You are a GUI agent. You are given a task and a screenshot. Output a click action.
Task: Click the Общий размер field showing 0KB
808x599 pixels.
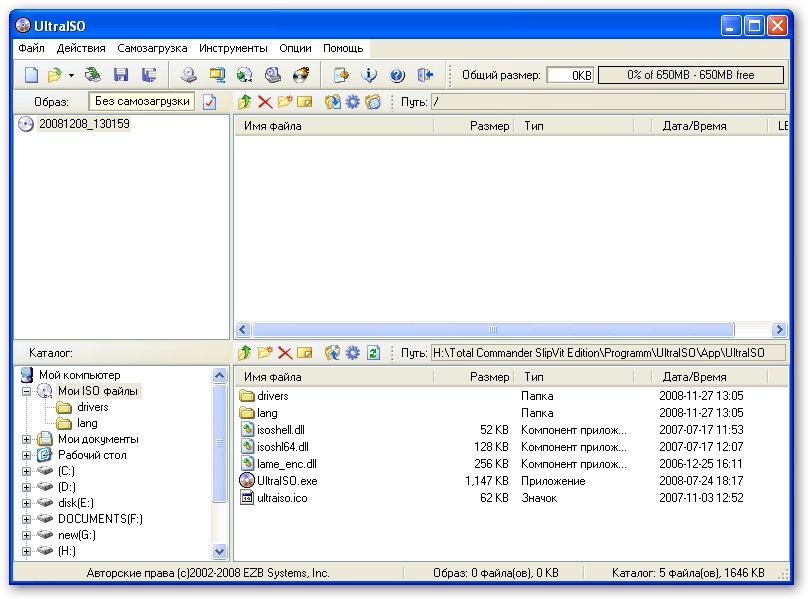570,75
